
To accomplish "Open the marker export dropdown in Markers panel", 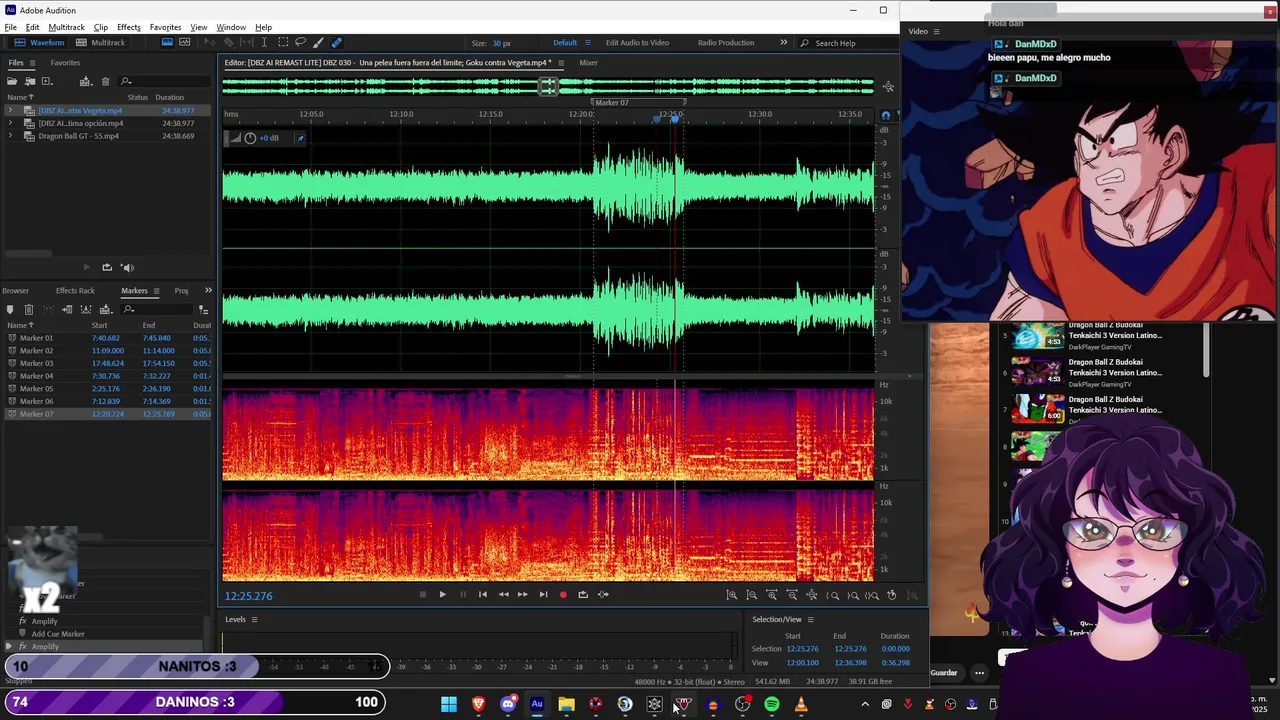I will 106,310.
